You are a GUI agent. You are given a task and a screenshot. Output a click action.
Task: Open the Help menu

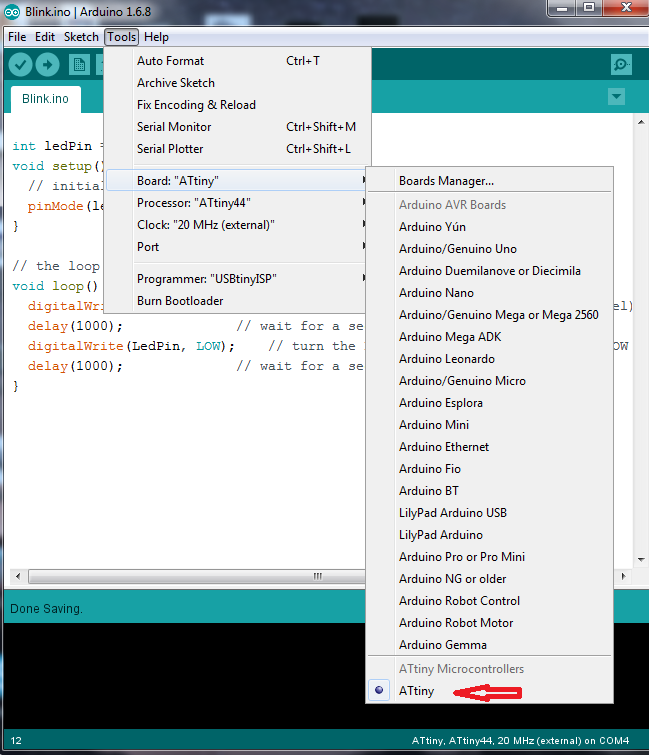[156, 37]
